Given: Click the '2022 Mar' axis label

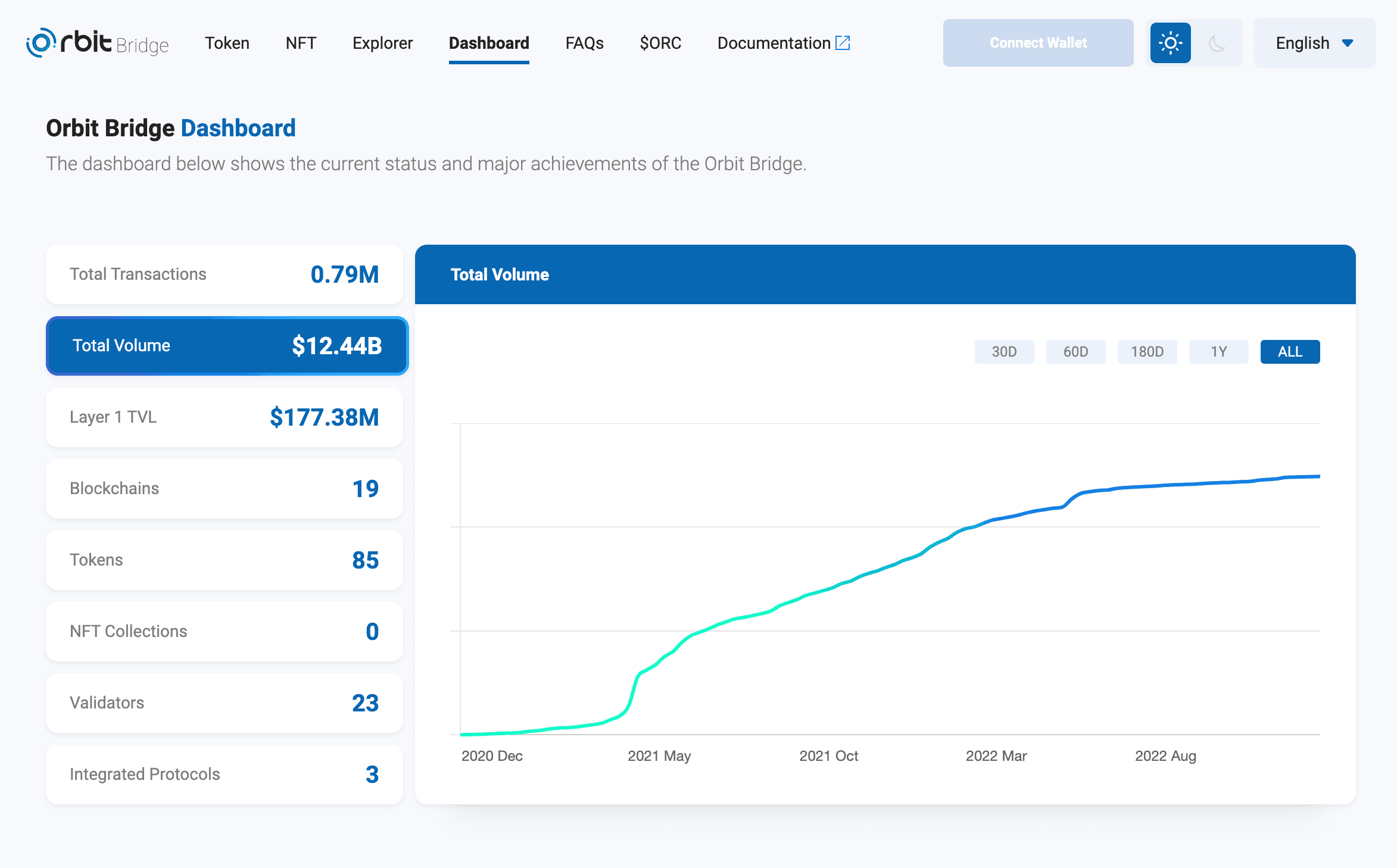Looking at the screenshot, I should point(996,756).
